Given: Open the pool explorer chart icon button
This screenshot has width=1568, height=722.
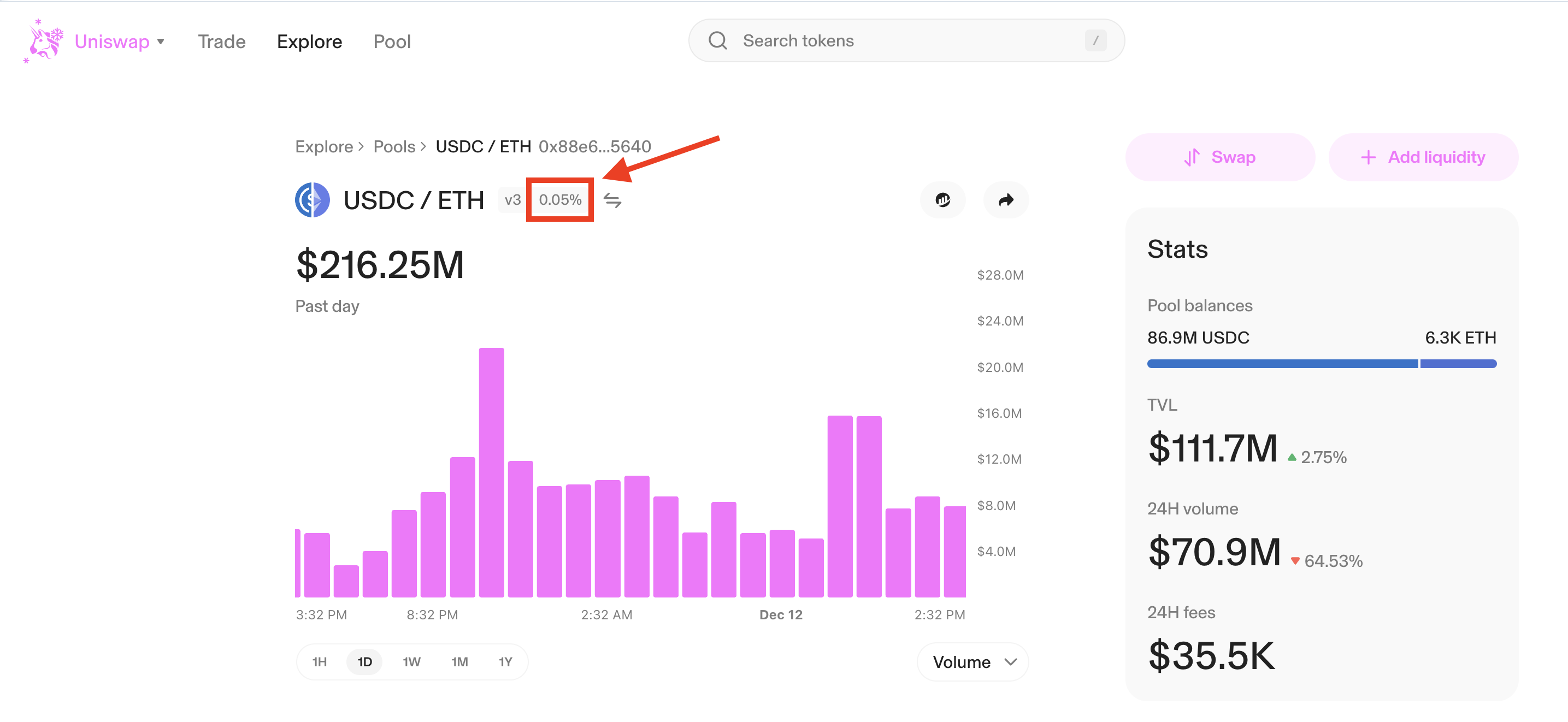Looking at the screenshot, I should [942, 199].
